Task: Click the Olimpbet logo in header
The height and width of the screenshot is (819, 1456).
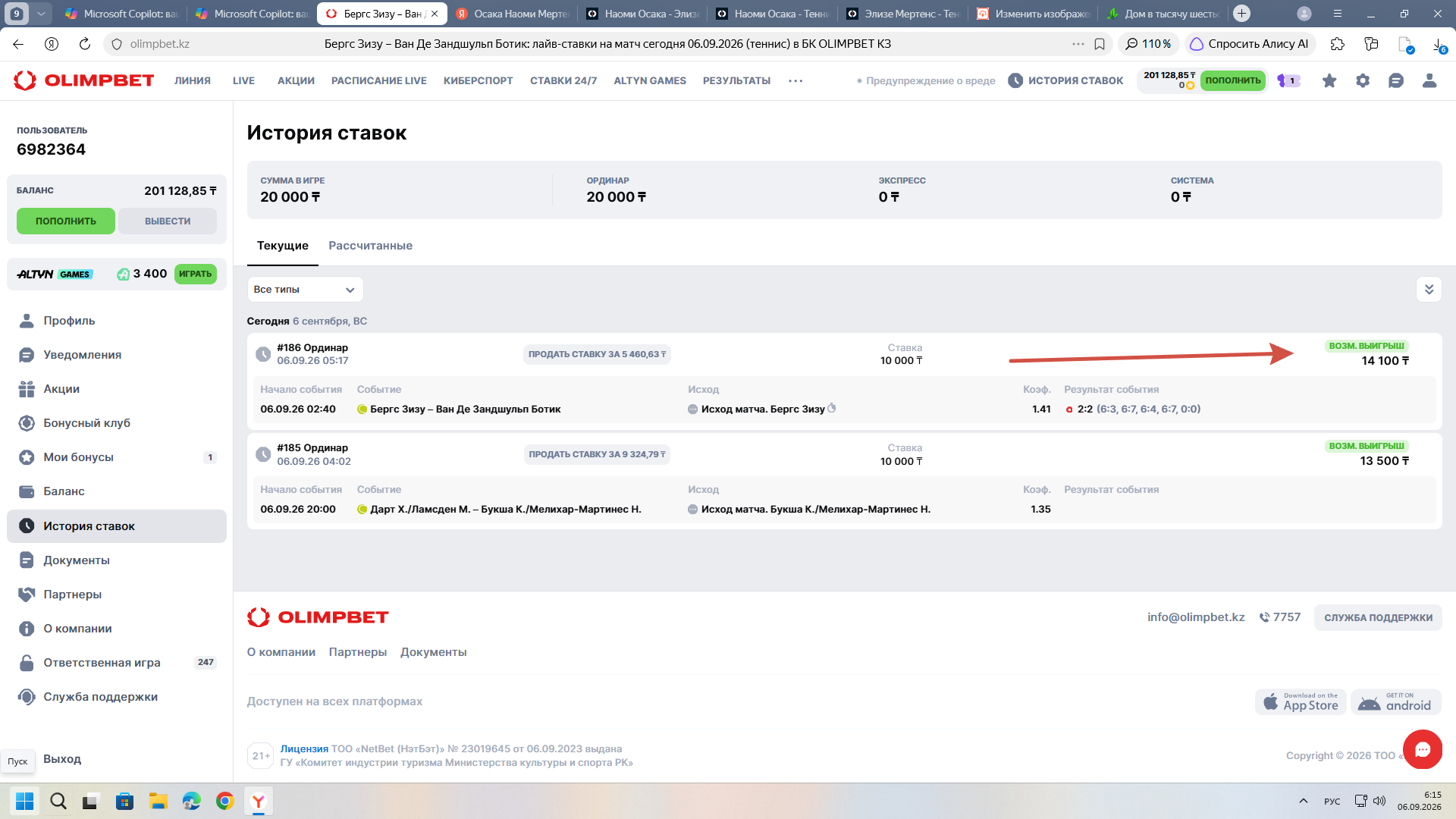Action: pyautogui.click(x=84, y=80)
